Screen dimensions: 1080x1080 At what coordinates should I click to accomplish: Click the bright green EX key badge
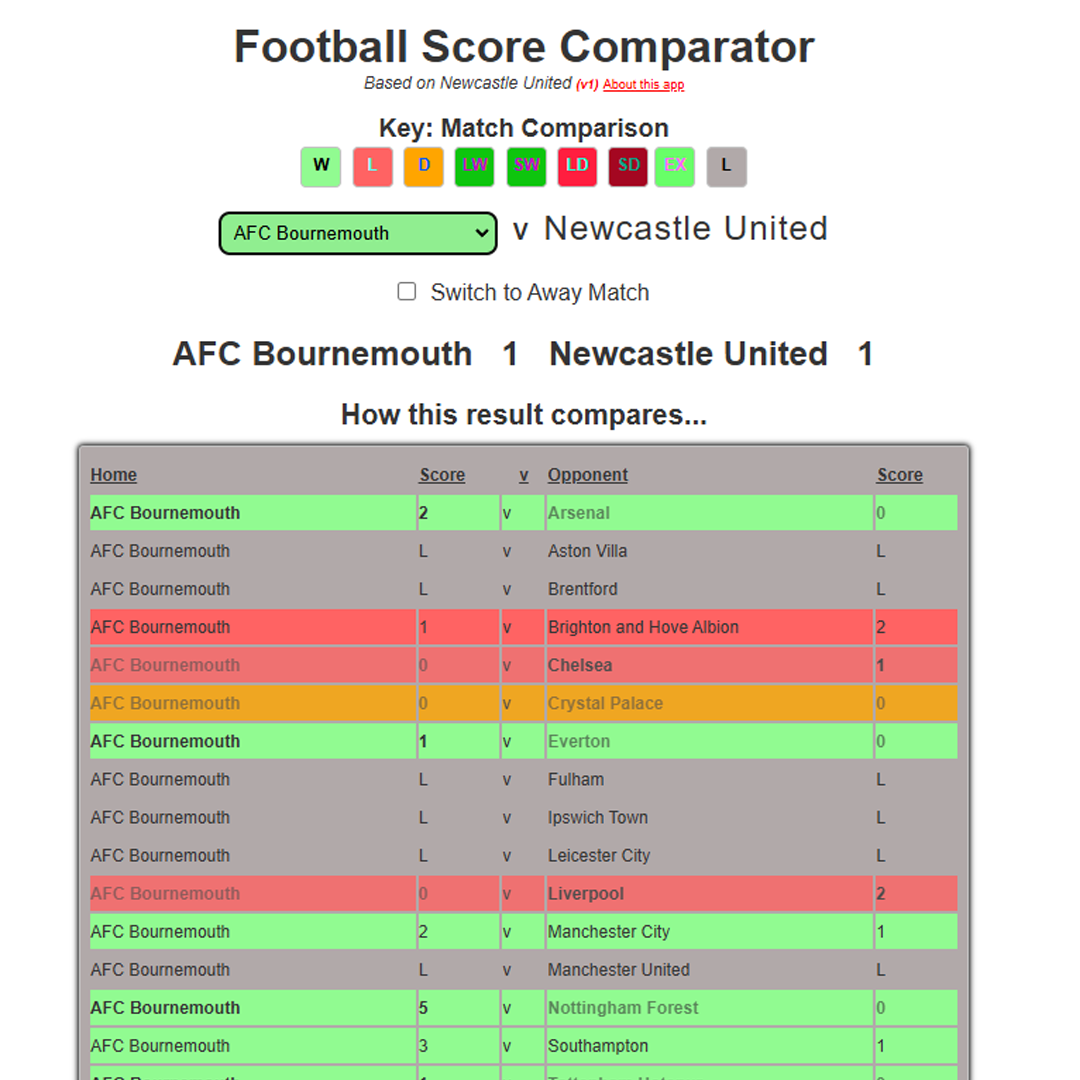(675, 167)
